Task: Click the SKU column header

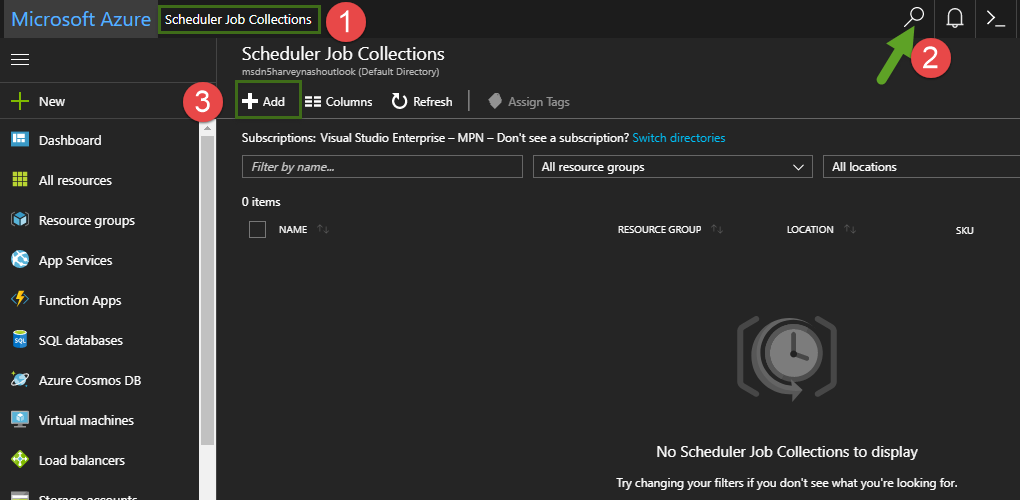Action: (964, 231)
